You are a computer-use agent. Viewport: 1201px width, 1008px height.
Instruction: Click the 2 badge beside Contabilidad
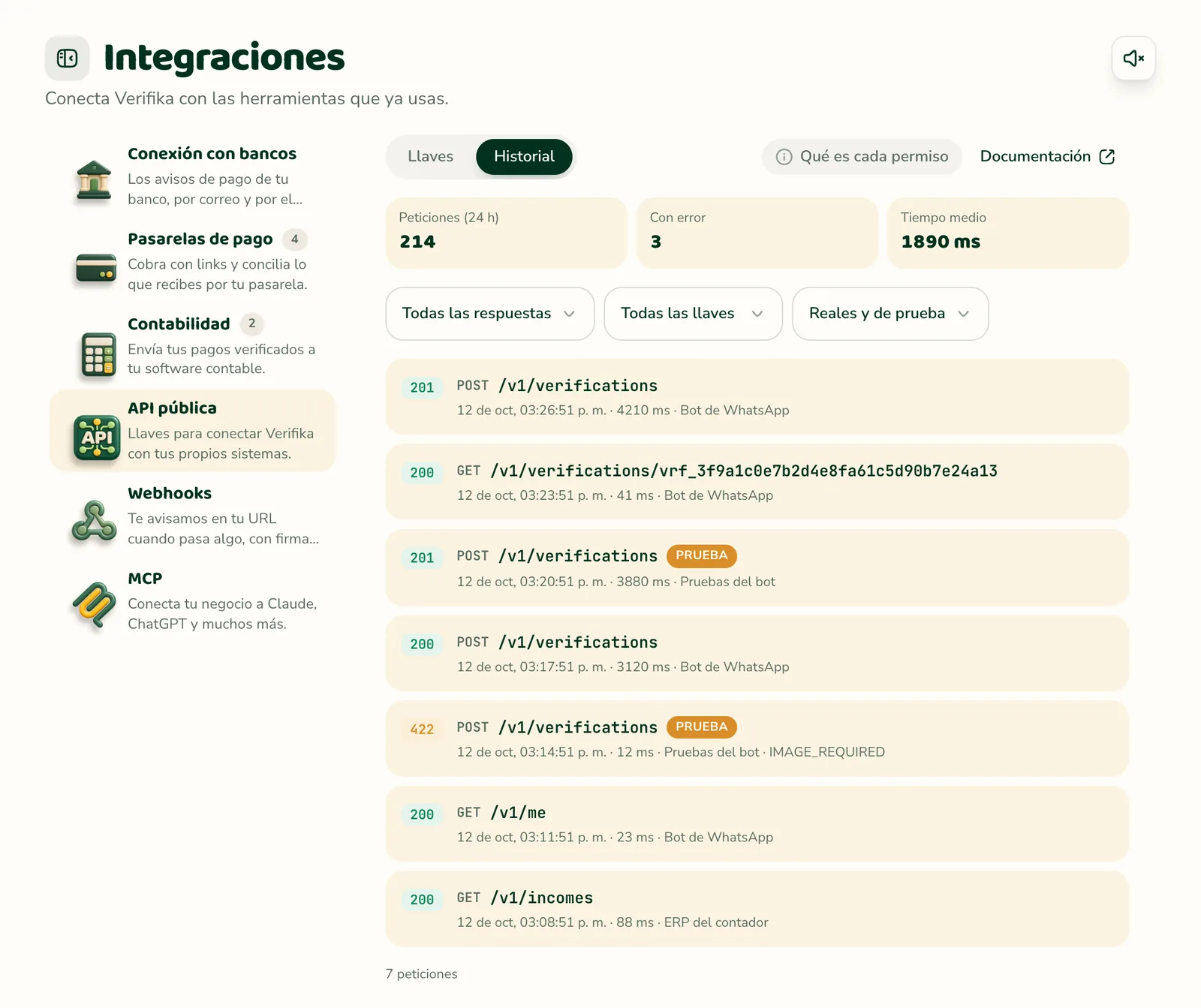(252, 323)
